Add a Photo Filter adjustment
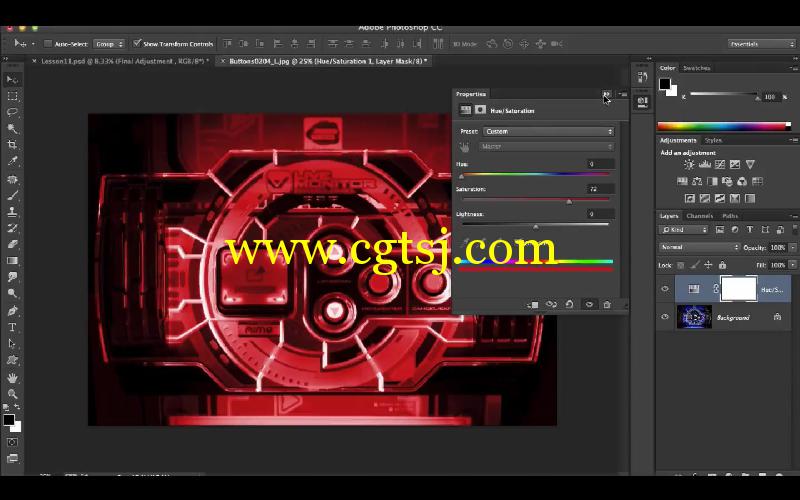The width and height of the screenshot is (800, 500). click(x=727, y=181)
